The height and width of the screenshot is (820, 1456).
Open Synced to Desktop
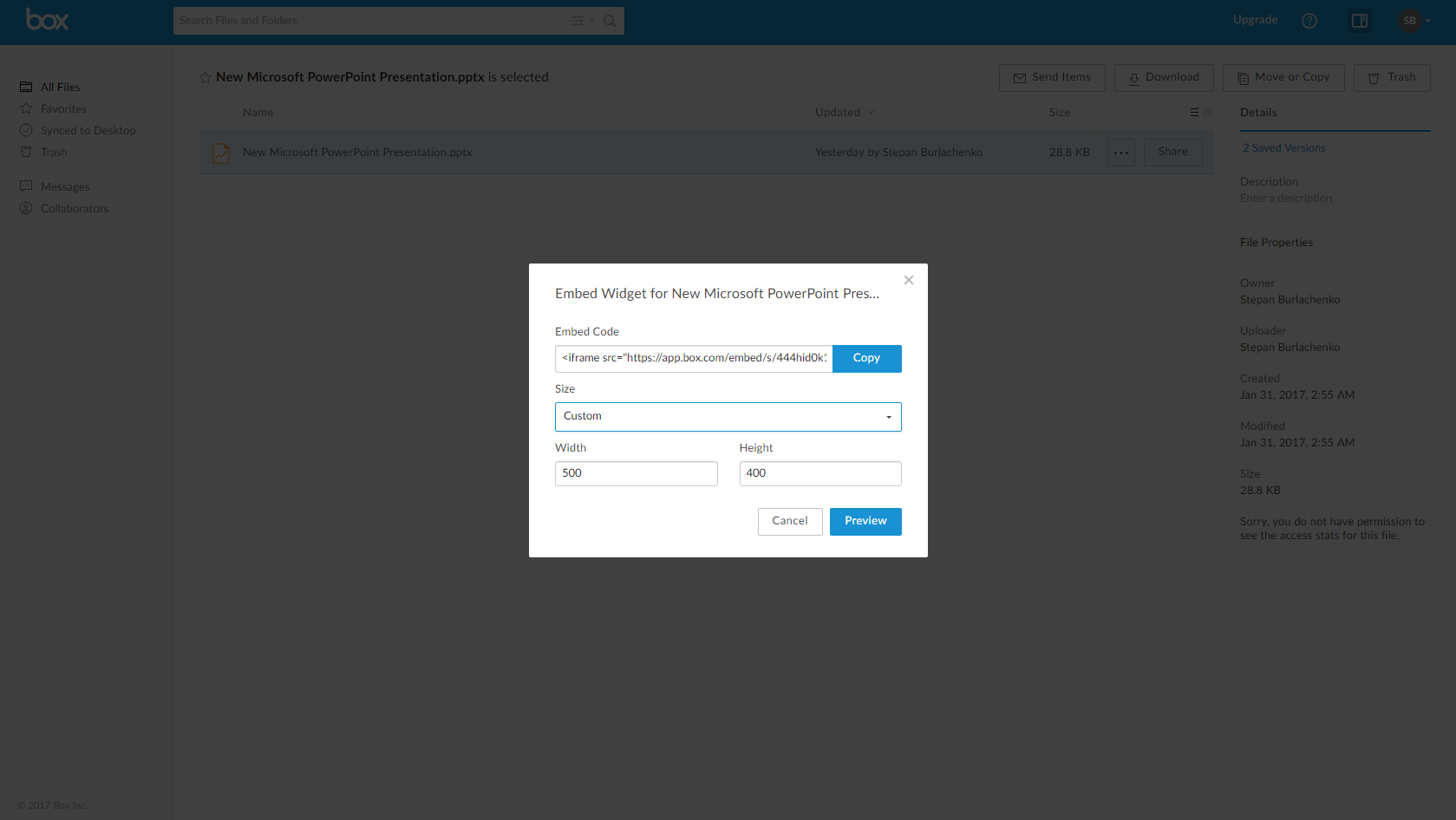pyautogui.click(x=77, y=130)
